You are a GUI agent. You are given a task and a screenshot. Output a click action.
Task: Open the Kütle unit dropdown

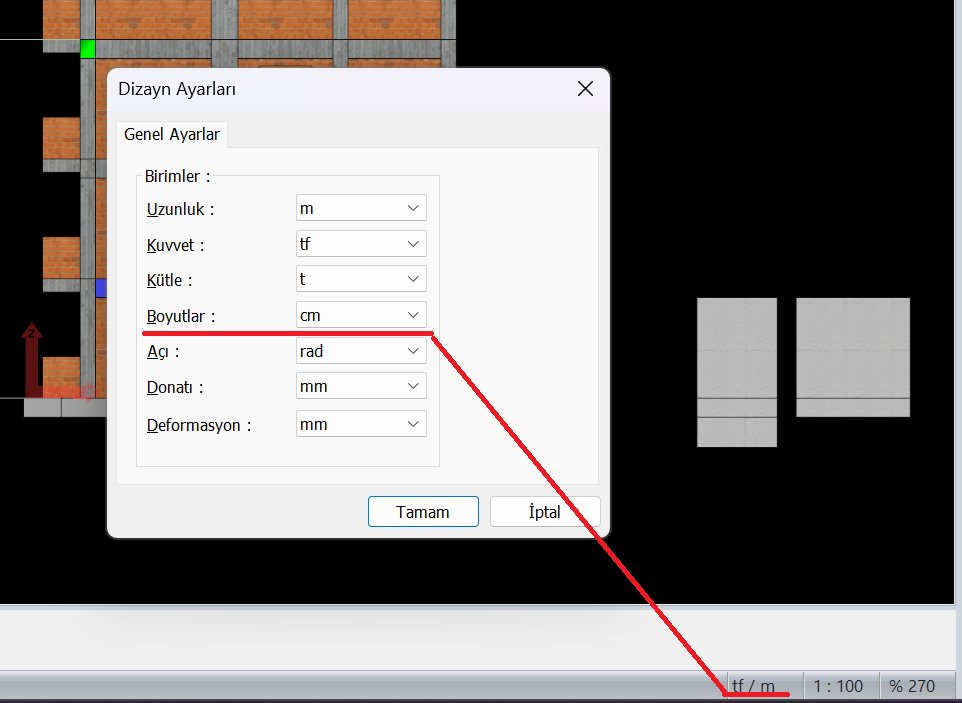click(361, 279)
